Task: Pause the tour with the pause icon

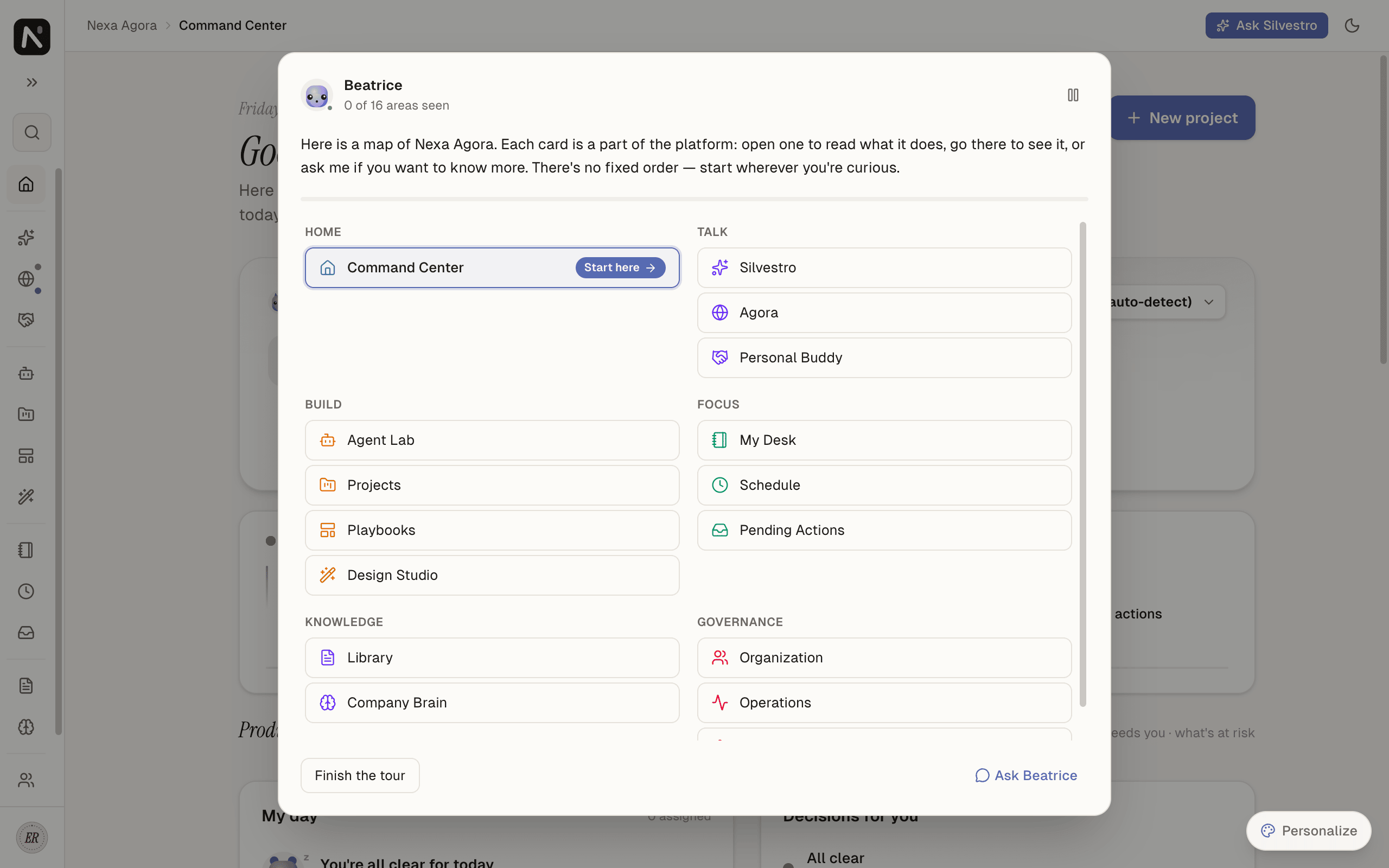Action: [x=1073, y=95]
